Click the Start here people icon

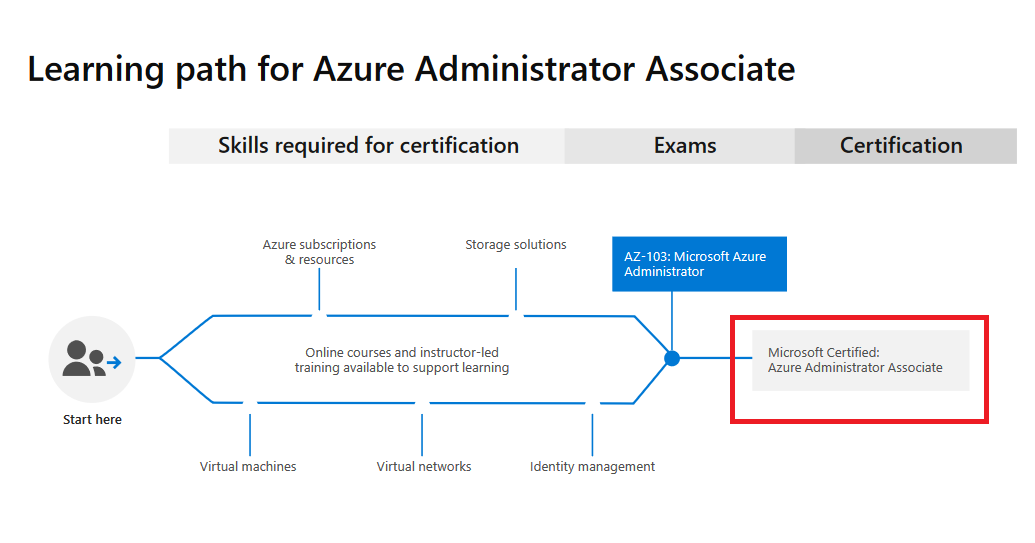(92, 359)
